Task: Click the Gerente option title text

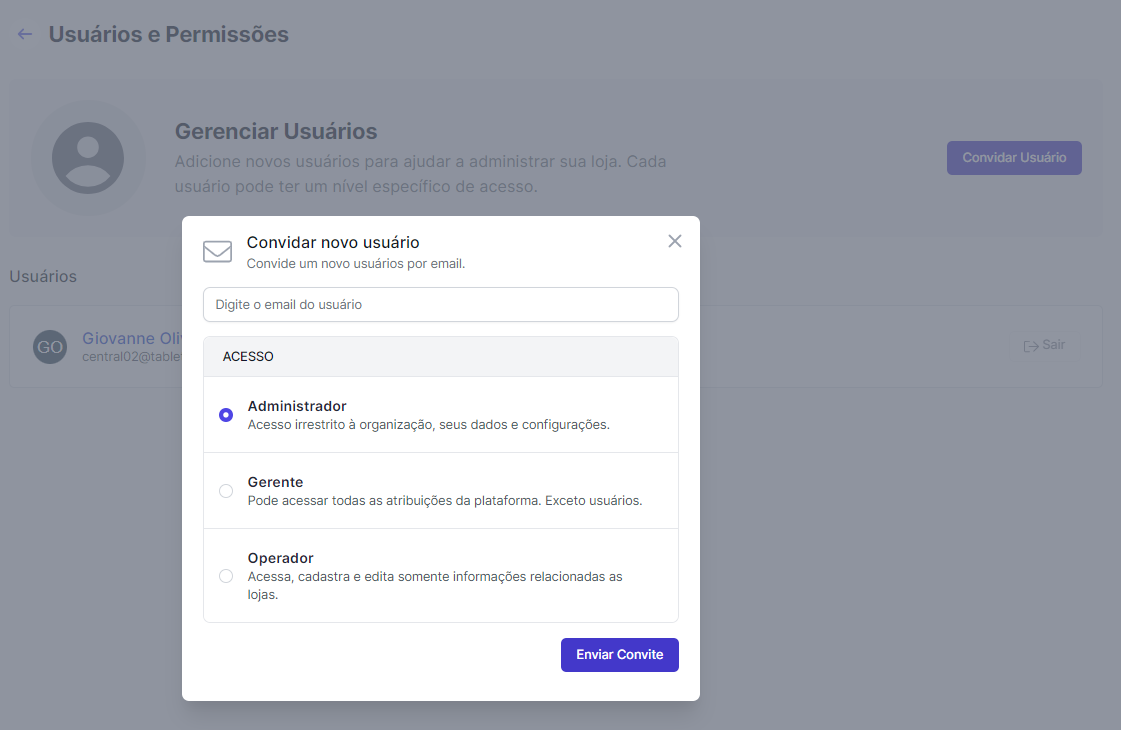Action: [x=275, y=482]
